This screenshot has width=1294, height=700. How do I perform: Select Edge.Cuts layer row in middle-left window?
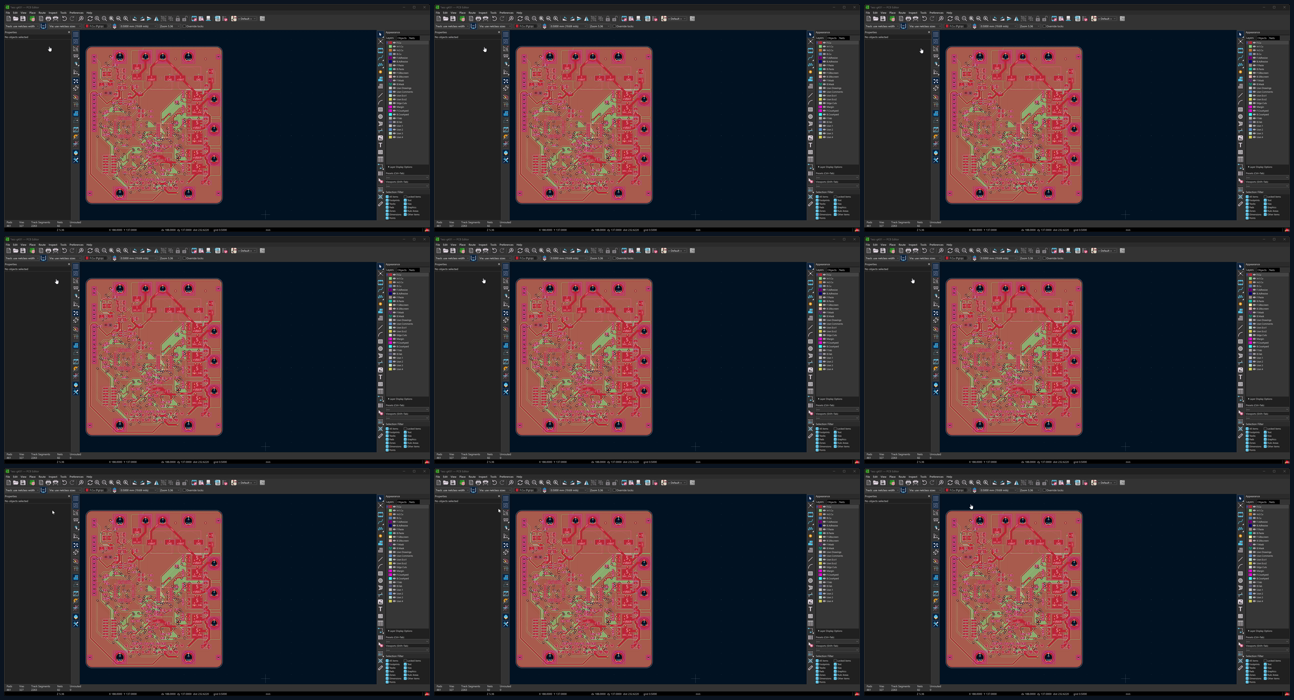pyautogui.click(x=407, y=335)
